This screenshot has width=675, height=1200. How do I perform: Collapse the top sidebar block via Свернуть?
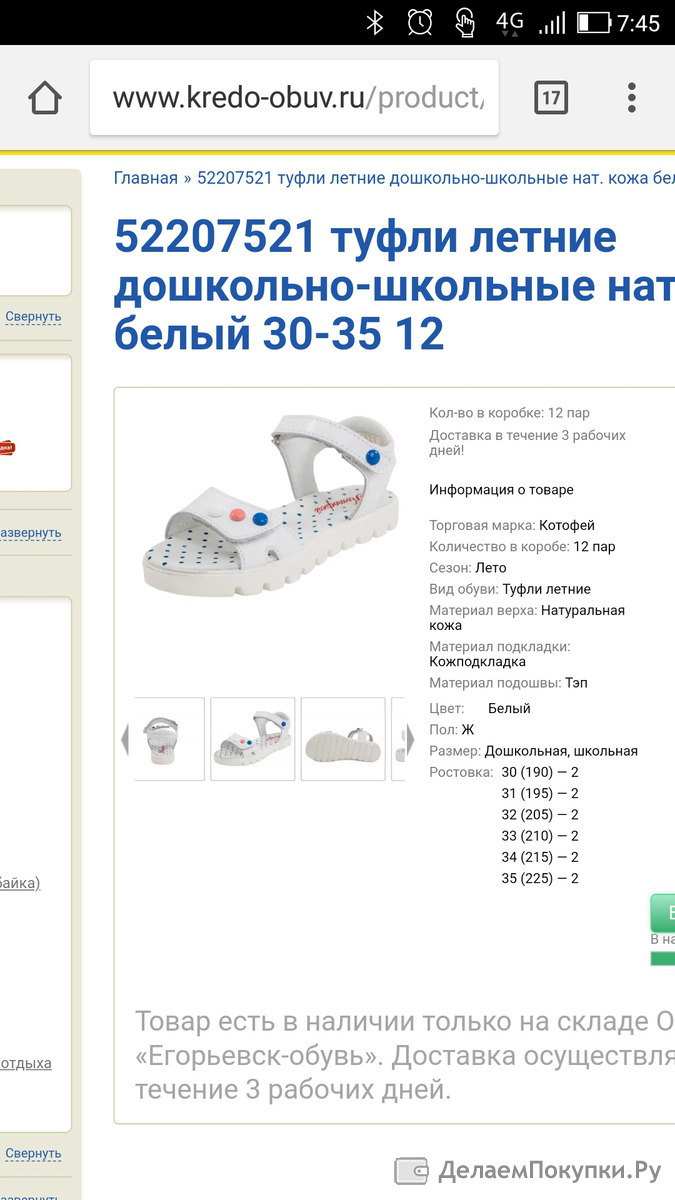tap(33, 316)
